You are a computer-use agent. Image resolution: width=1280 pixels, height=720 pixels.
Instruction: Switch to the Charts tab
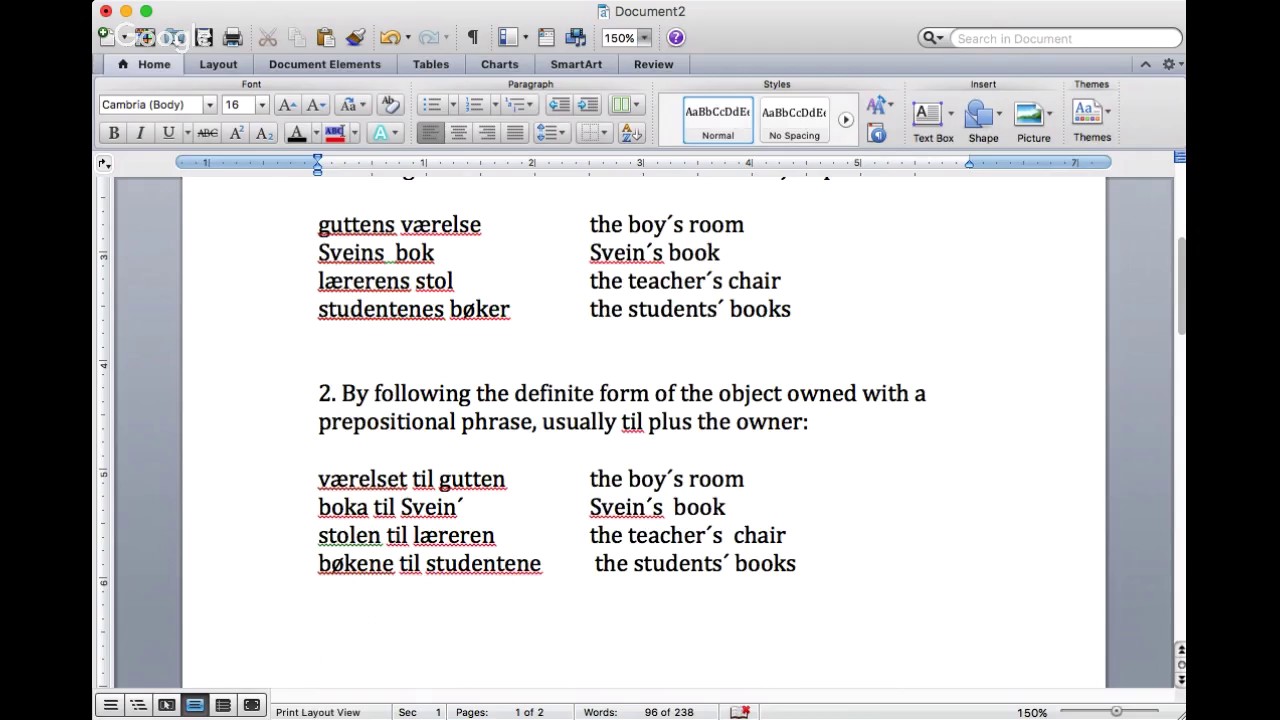[500, 64]
